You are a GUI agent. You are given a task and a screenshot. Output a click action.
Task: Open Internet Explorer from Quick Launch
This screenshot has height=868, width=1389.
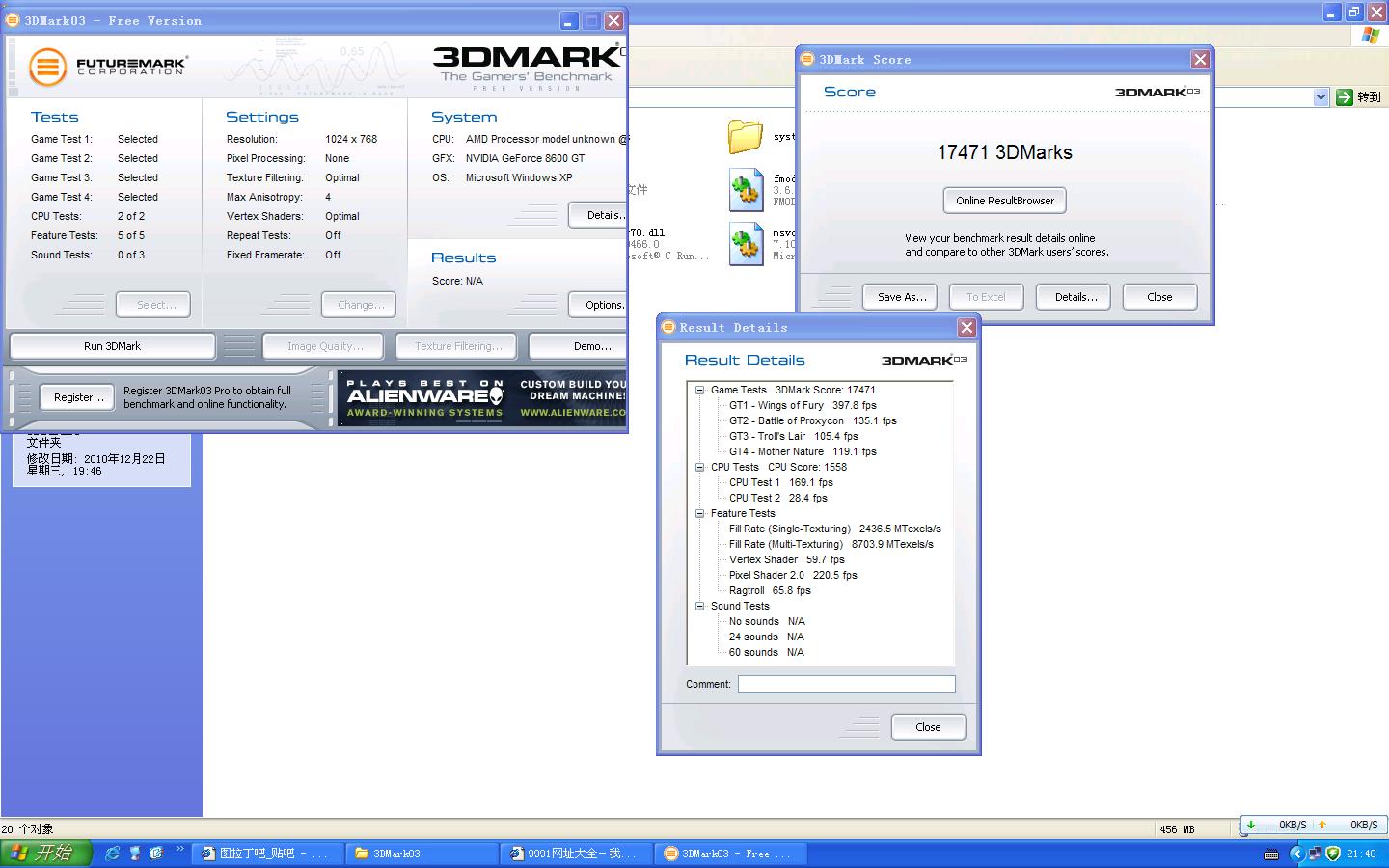tap(113, 853)
